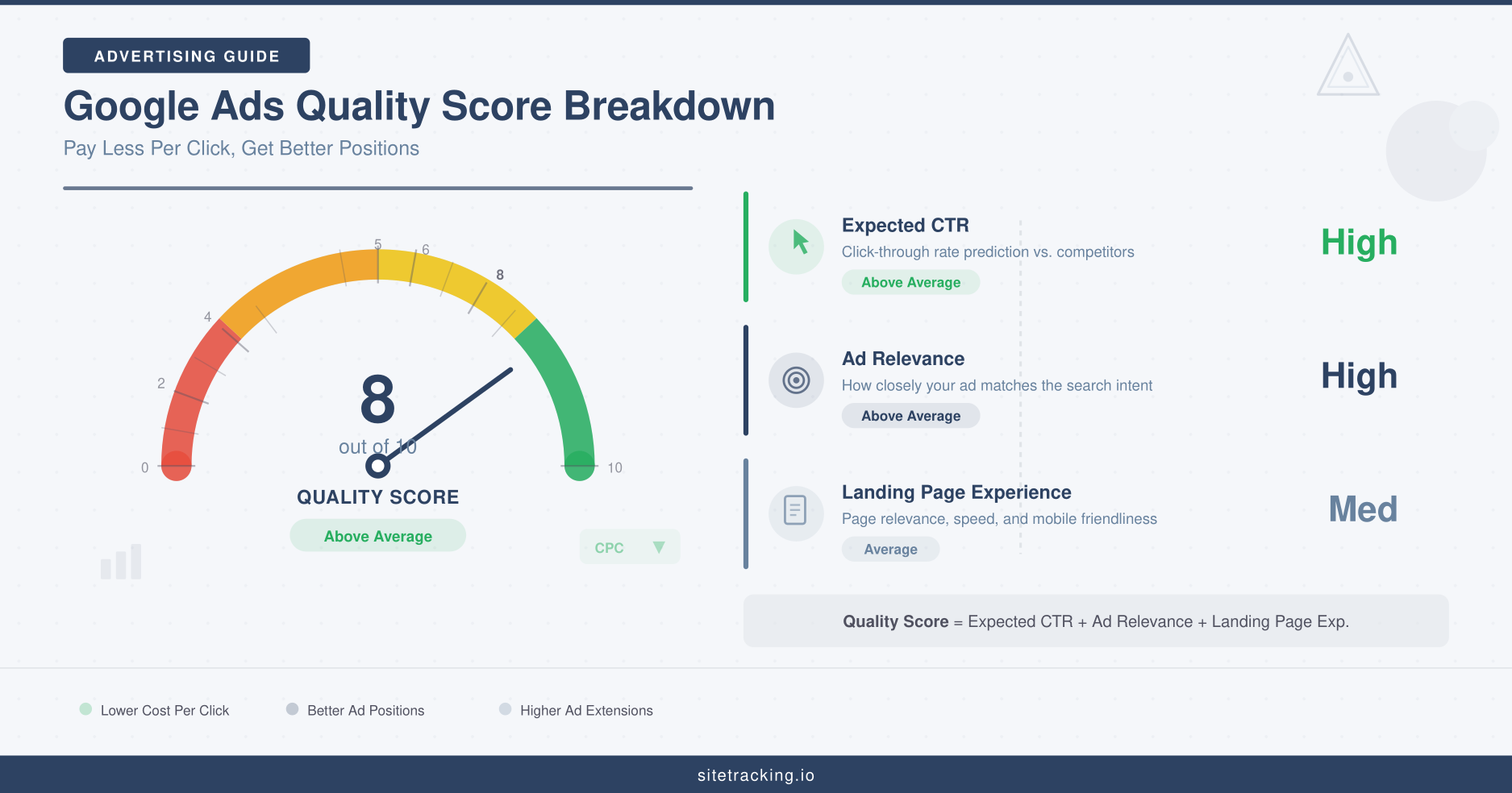Open the Landing Page Experience document icon
This screenshot has height=793, width=1512.
(x=796, y=513)
